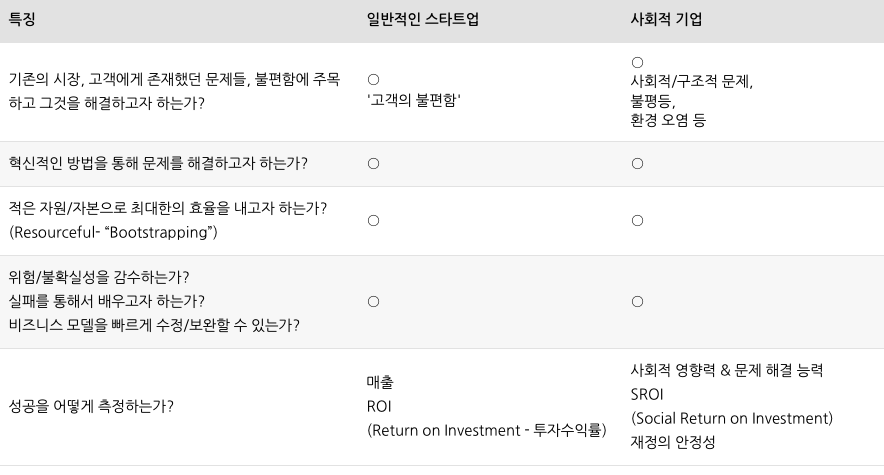Click the ROI text in startup column
The height and width of the screenshot is (475, 884).
(379, 406)
